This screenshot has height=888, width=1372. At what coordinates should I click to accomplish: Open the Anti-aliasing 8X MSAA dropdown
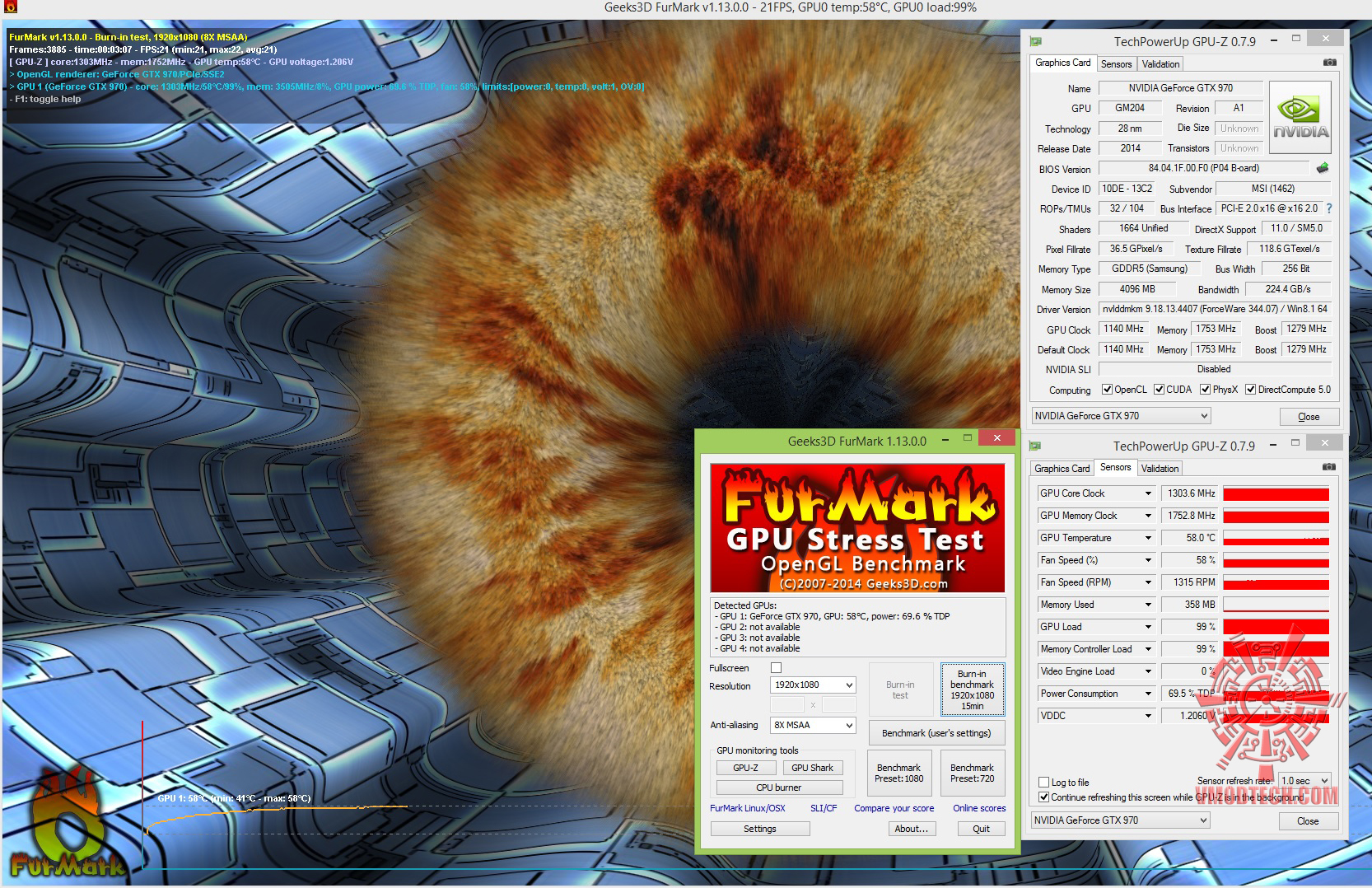pos(813,725)
